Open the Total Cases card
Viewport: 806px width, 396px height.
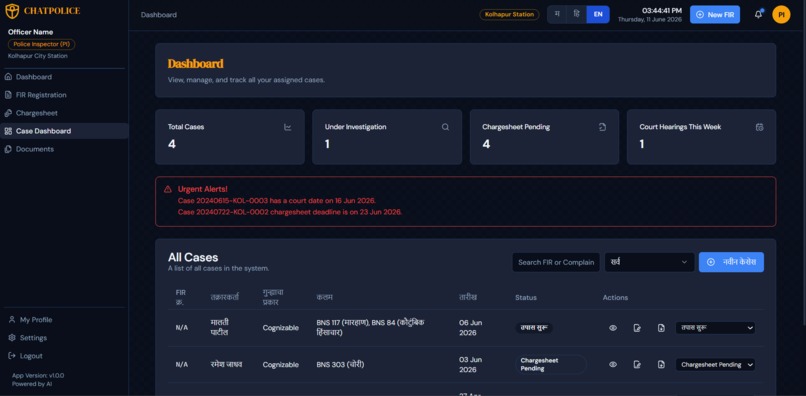tap(230, 137)
